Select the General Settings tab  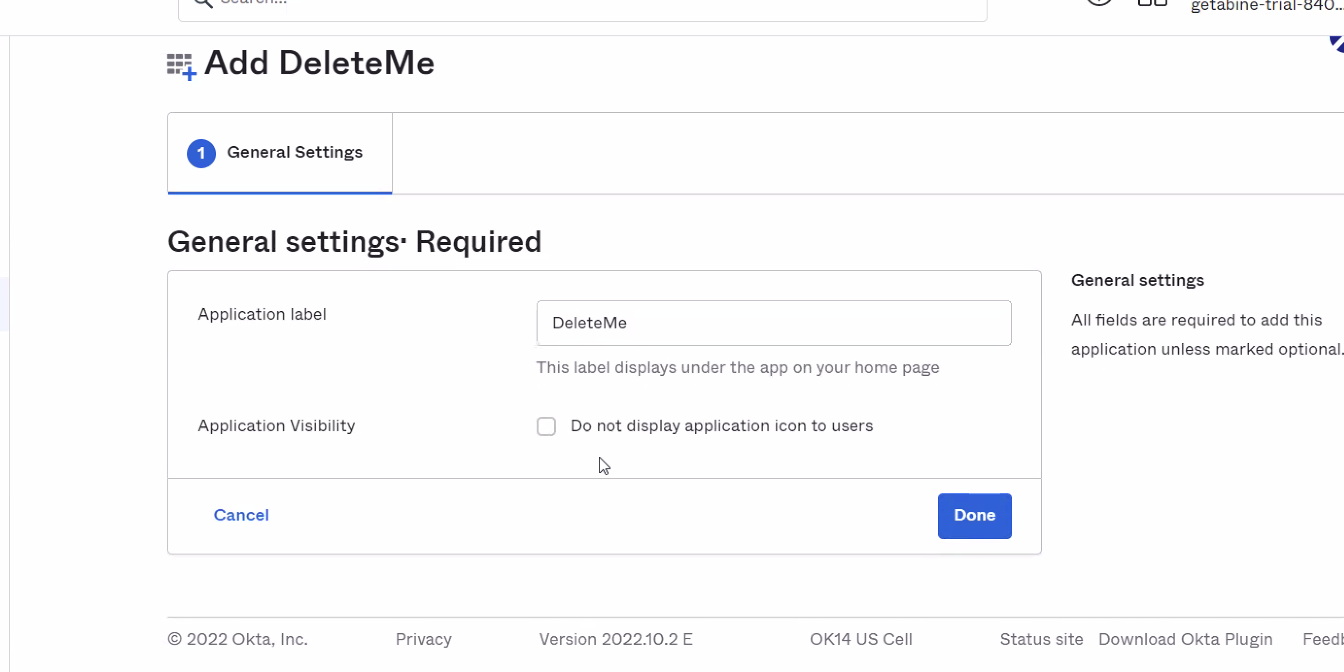point(280,153)
